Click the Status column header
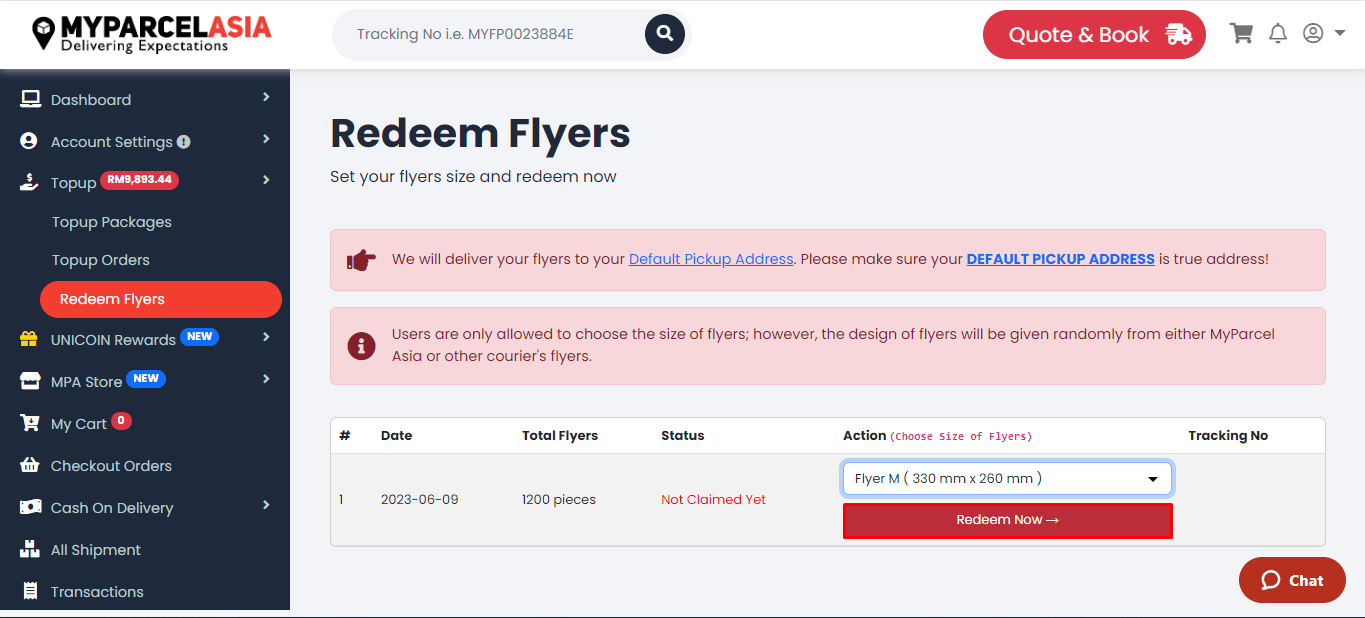The height and width of the screenshot is (618, 1365). [x=683, y=436]
